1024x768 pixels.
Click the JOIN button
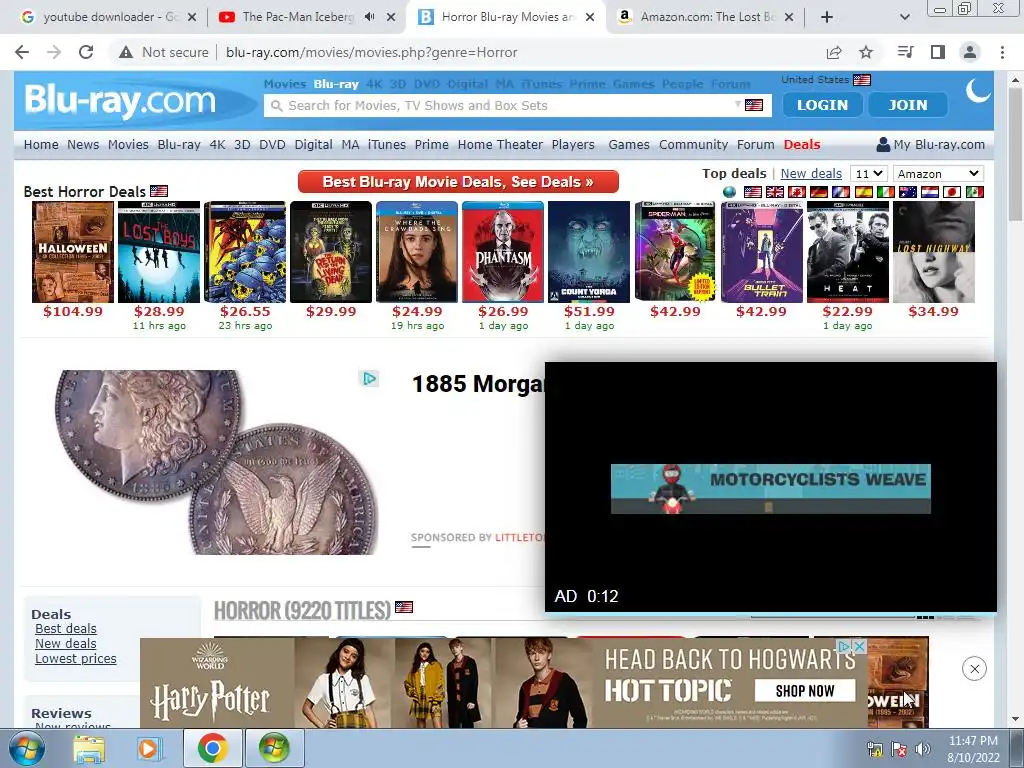click(908, 104)
